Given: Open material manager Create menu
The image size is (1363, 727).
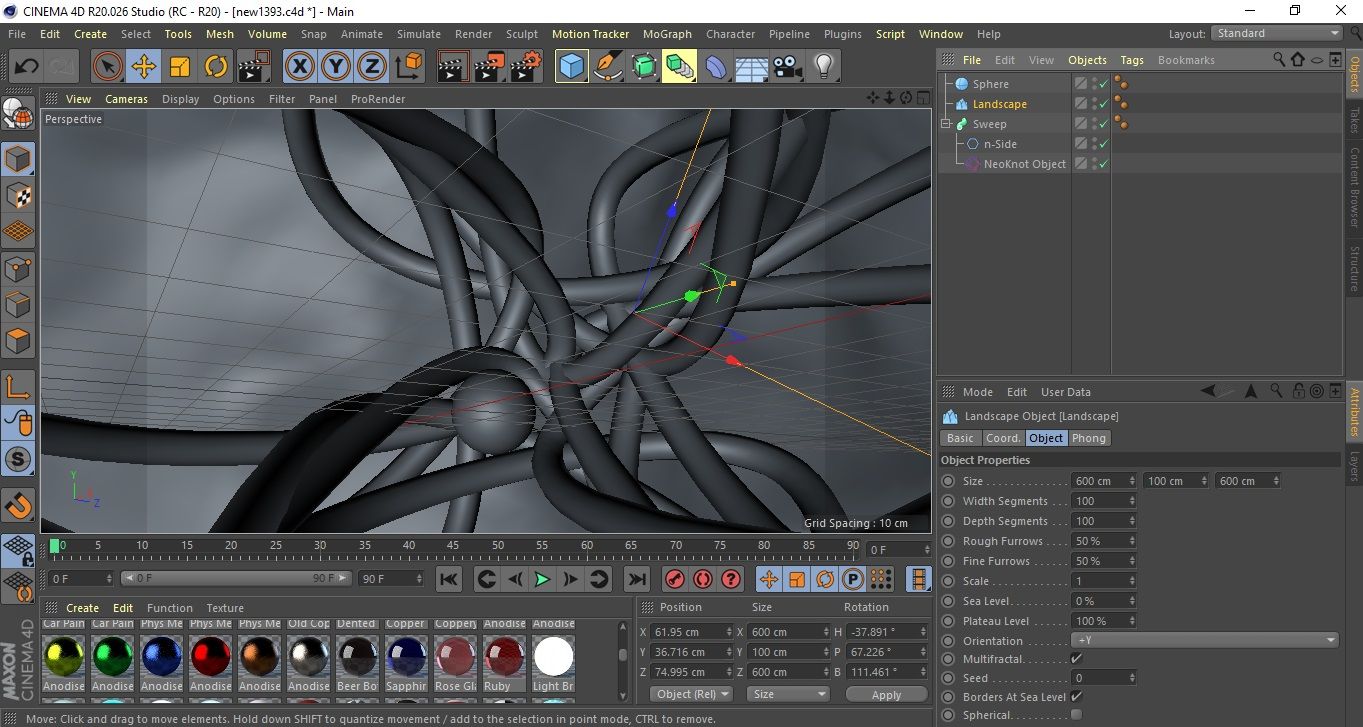Looking at the screenshot, I should (83, 608).
